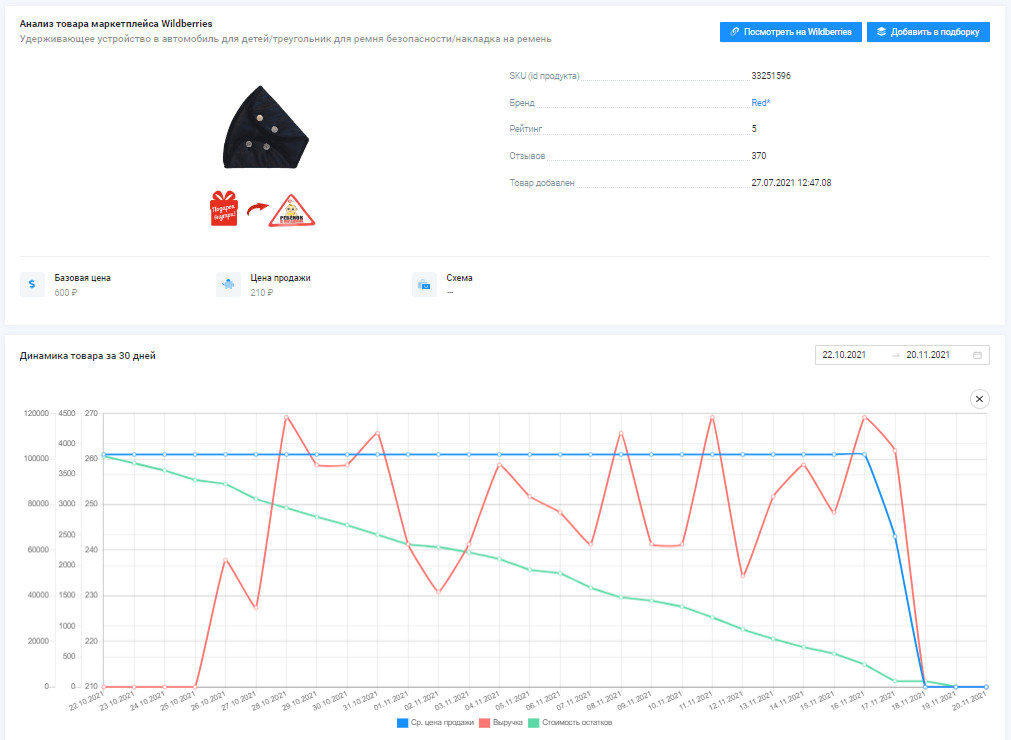Click the Динамика товара за 30 дней title

click(x=88, y=356)
